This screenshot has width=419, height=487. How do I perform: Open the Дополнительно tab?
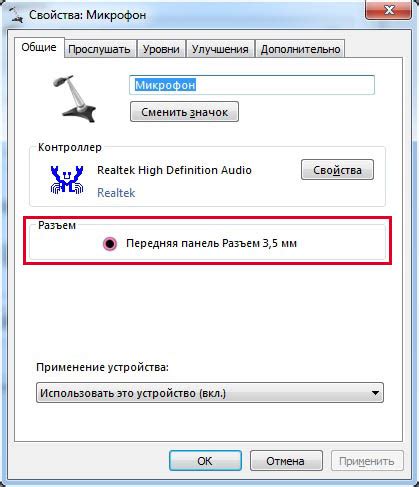pos(300,49)
